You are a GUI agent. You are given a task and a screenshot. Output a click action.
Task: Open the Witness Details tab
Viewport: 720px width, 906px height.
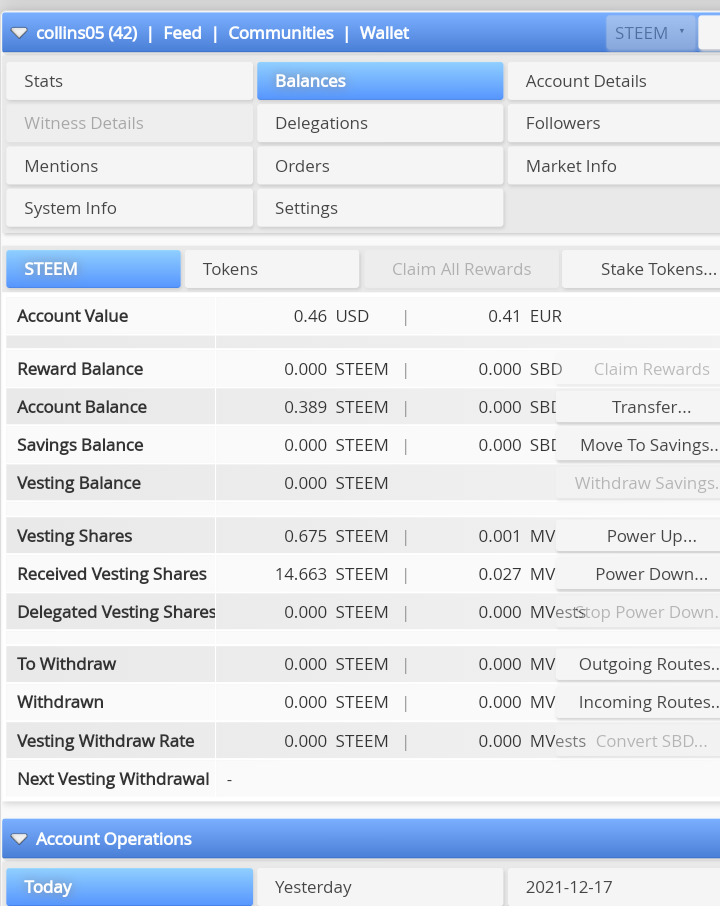(x=129, y=123)
